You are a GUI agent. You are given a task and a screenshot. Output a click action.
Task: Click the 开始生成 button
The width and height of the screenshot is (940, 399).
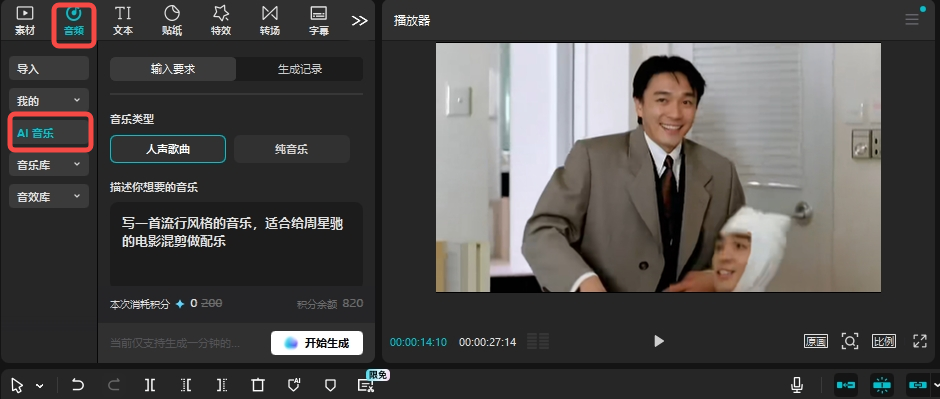coord(317,343)
